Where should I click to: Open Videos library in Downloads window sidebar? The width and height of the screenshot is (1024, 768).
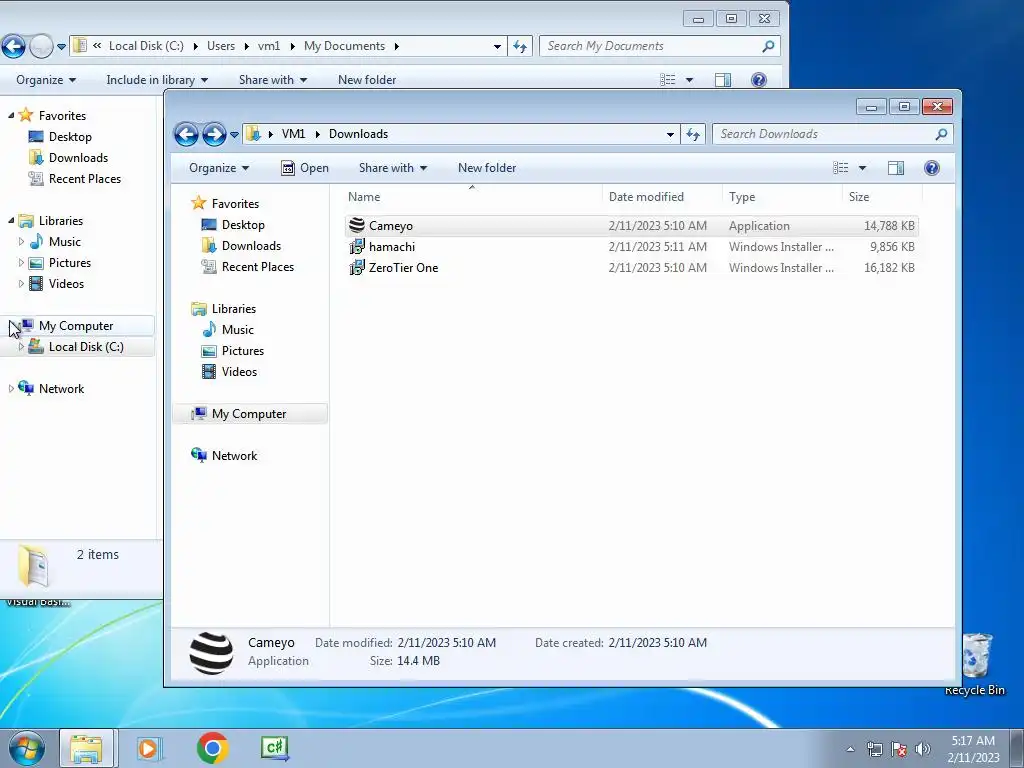point(239,372)
